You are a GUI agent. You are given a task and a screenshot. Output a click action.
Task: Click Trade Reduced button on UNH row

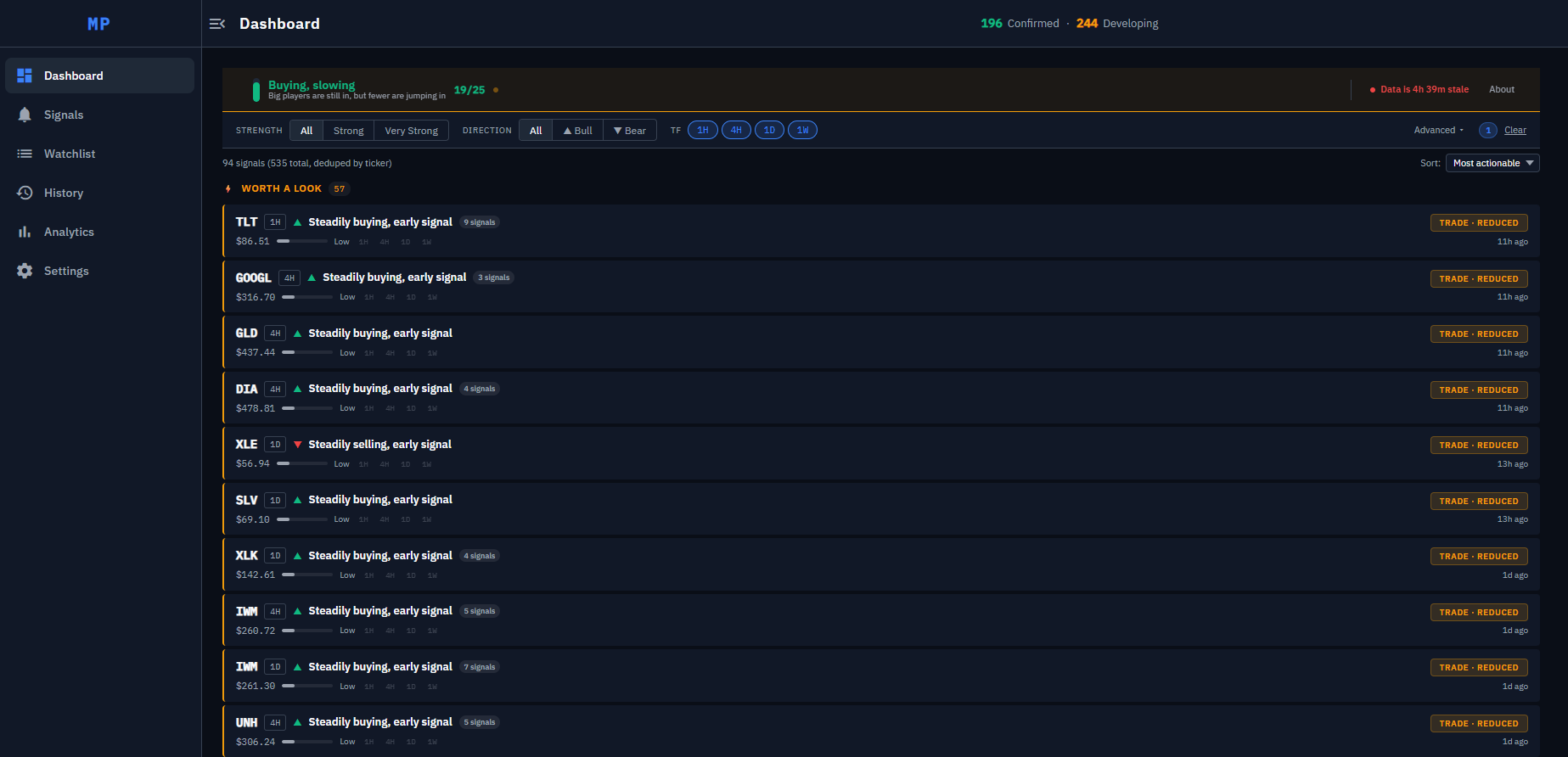click(1479, 724)
